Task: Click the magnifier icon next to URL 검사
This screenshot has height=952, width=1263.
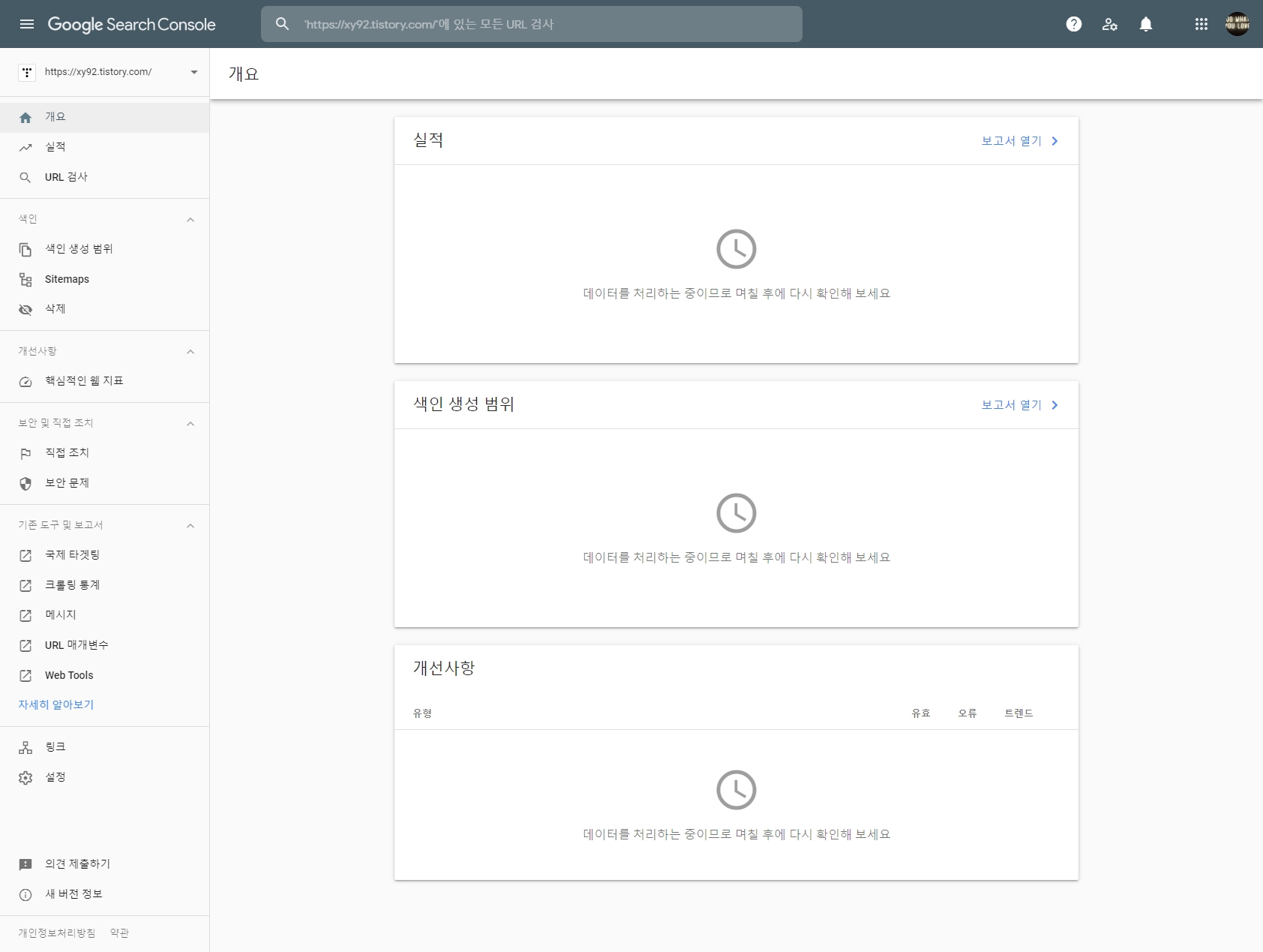Action: (25, 178)
